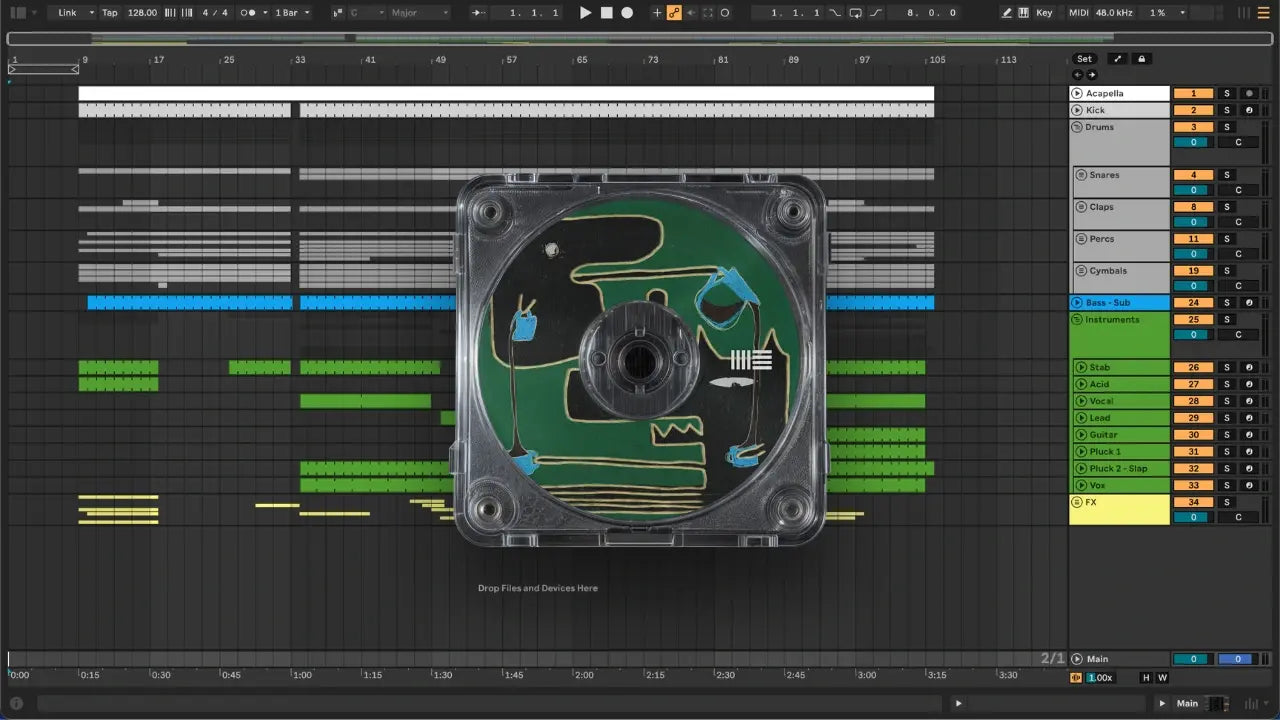Viewport: 1280px width, 720px height.
Task: Toggle the browser show/hide icon
Action: tap(18, 13)
